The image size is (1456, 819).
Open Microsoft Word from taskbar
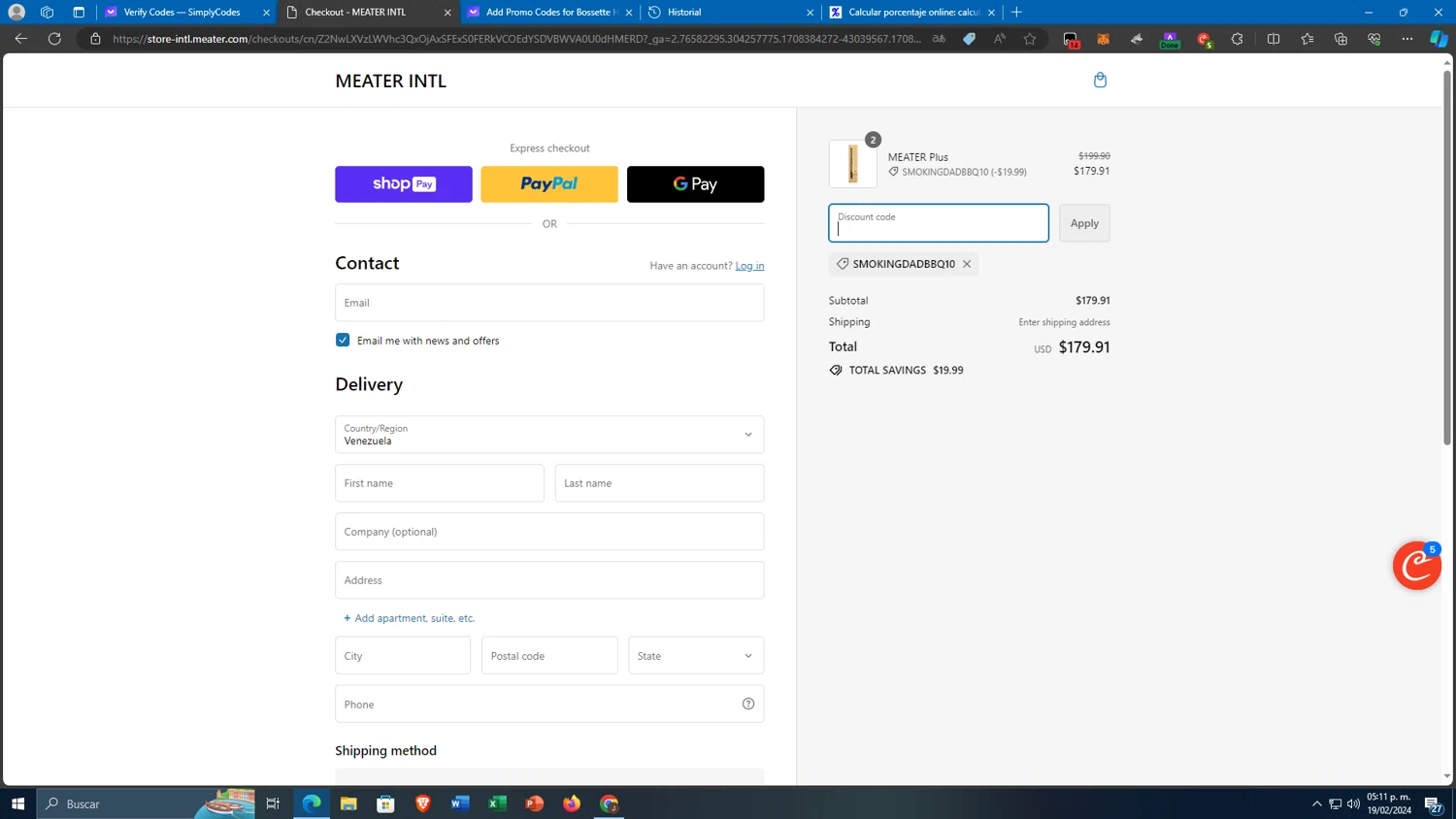click(x=460, y=803)
